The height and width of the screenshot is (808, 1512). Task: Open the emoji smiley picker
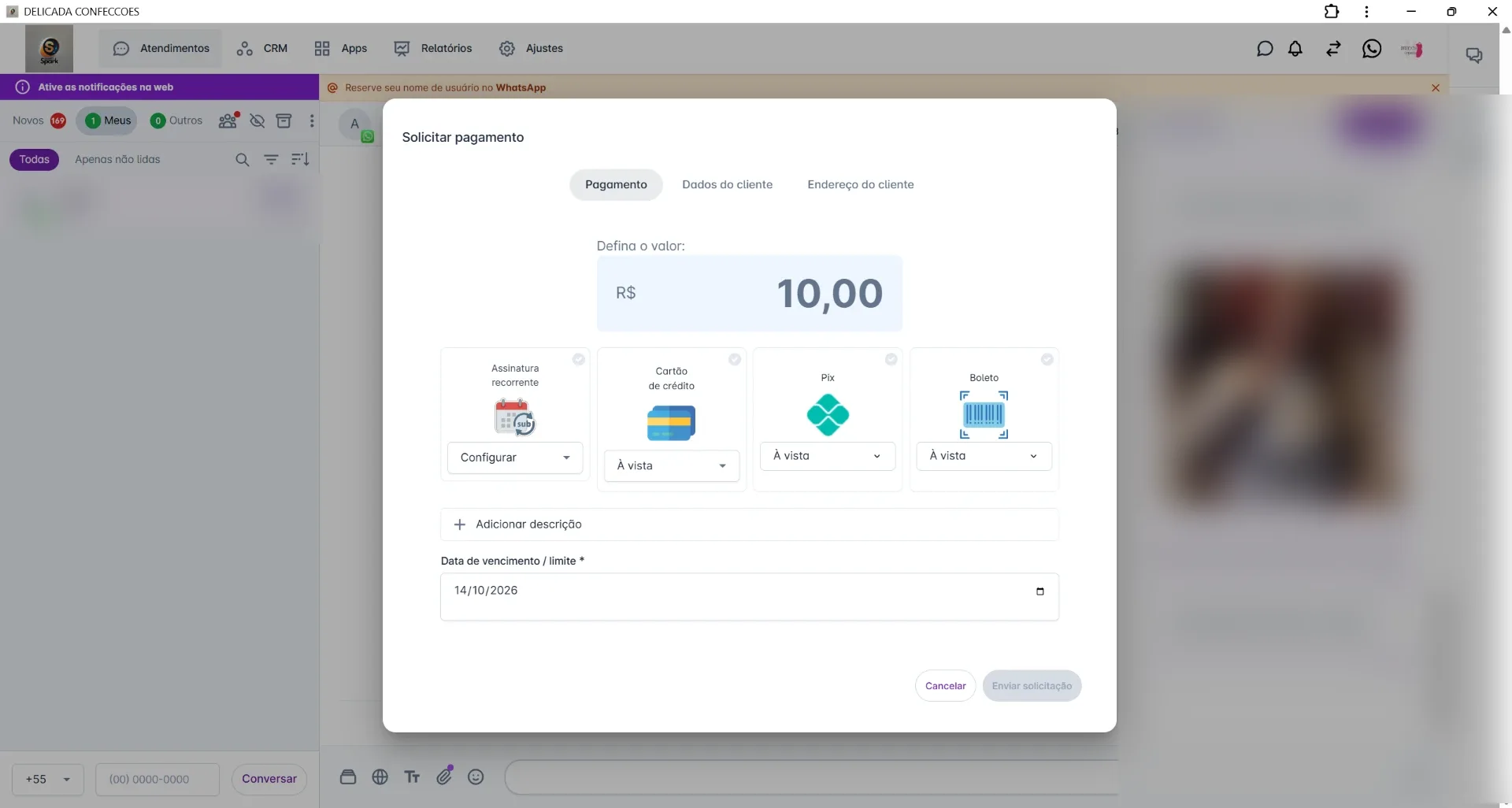pos(476,777)
